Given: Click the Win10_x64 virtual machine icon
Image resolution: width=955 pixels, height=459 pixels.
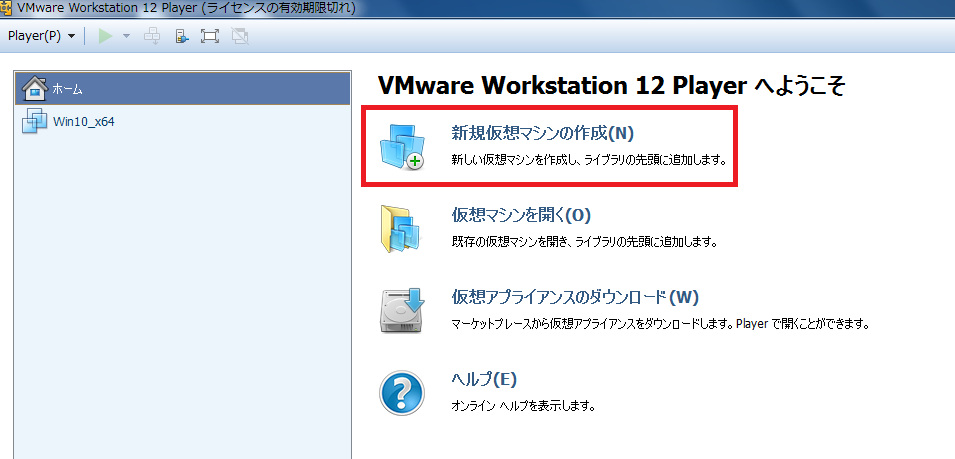Looking at the screenshot, I should [34, 121].
